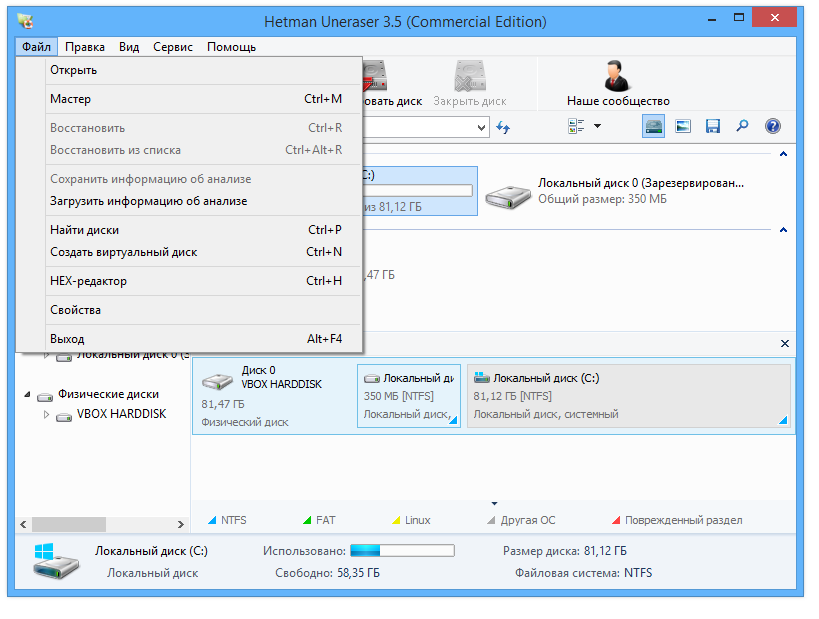Select the highlighted C: drive tile
This screenshot has width=819, height=619.
[419, 191]
